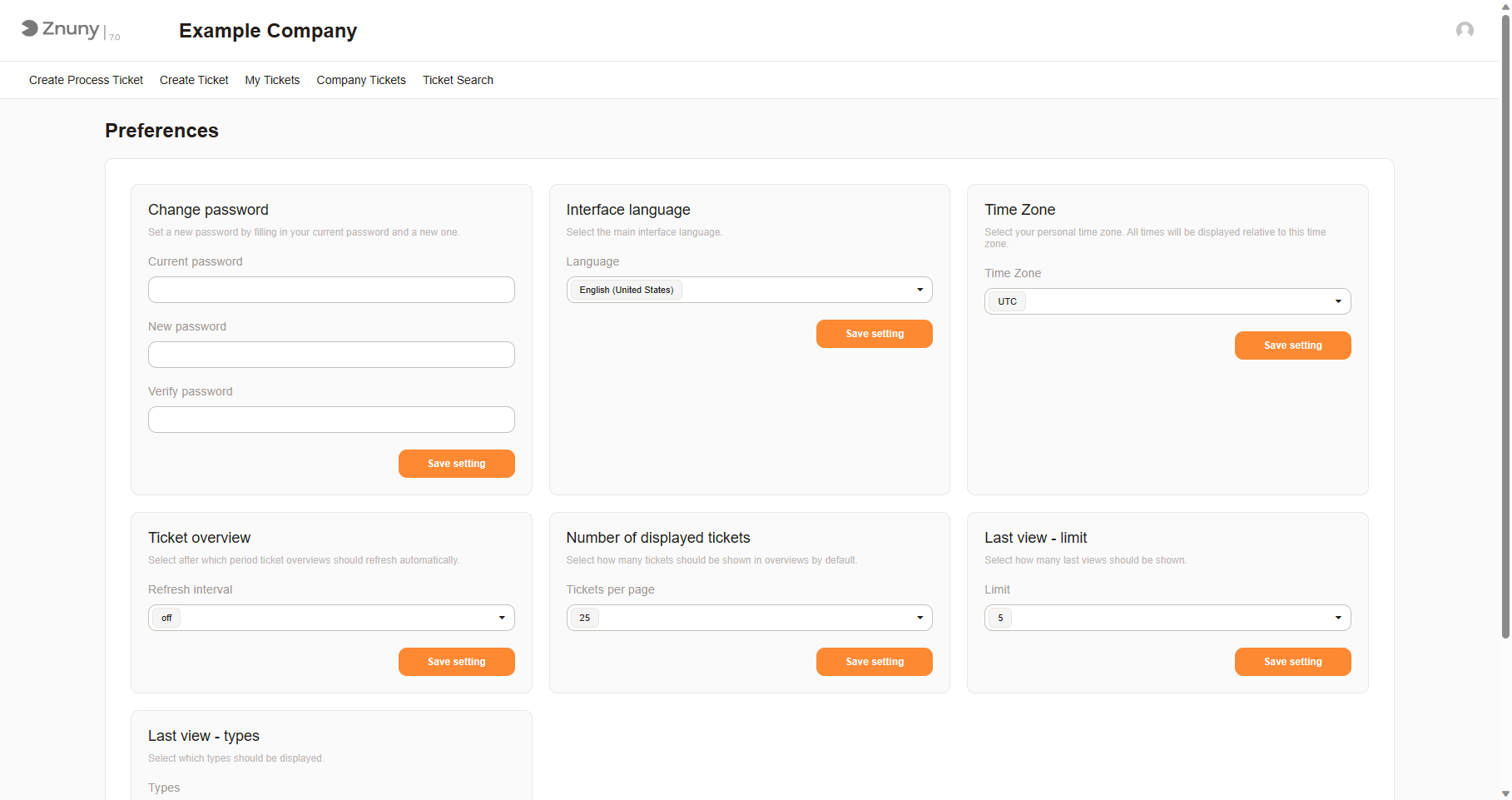Save the Interface language setting
Image resolution: width=1512 pixels, height=800 pixels.
(x=874, y=333)
